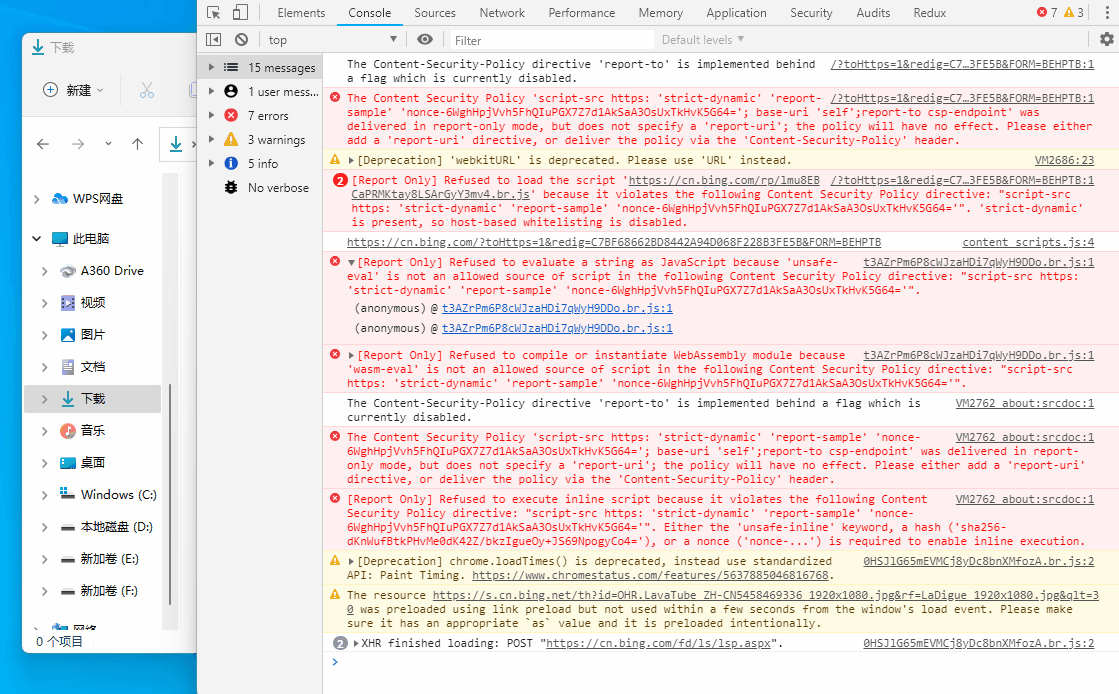The image size is (1119, 694).
Task: Select 文档 folder in explorer
Action: [93, 367]
